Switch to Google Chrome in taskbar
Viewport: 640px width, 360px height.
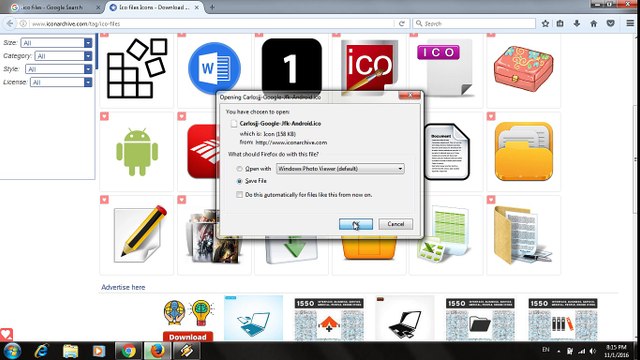click(128, 351)
